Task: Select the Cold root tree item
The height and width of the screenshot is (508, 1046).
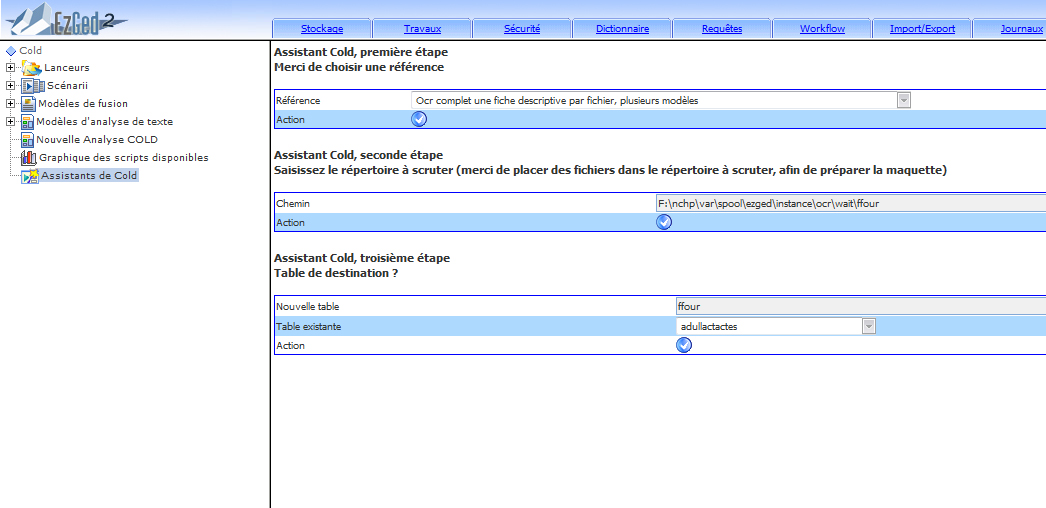Action: pyautogui.click(x=30, y=50)
